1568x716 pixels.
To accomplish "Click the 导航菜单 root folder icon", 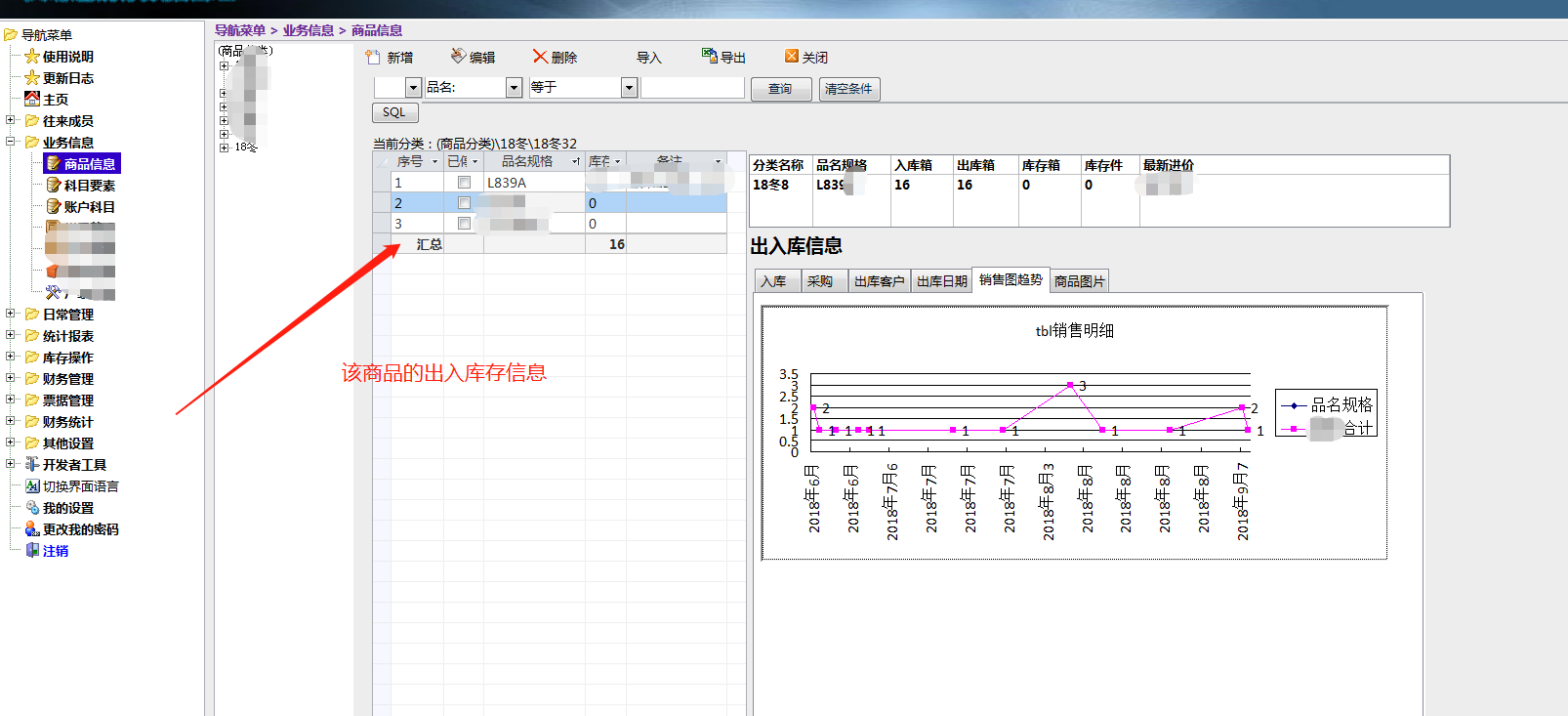I will pyautogui.click(x=11, y=34).
